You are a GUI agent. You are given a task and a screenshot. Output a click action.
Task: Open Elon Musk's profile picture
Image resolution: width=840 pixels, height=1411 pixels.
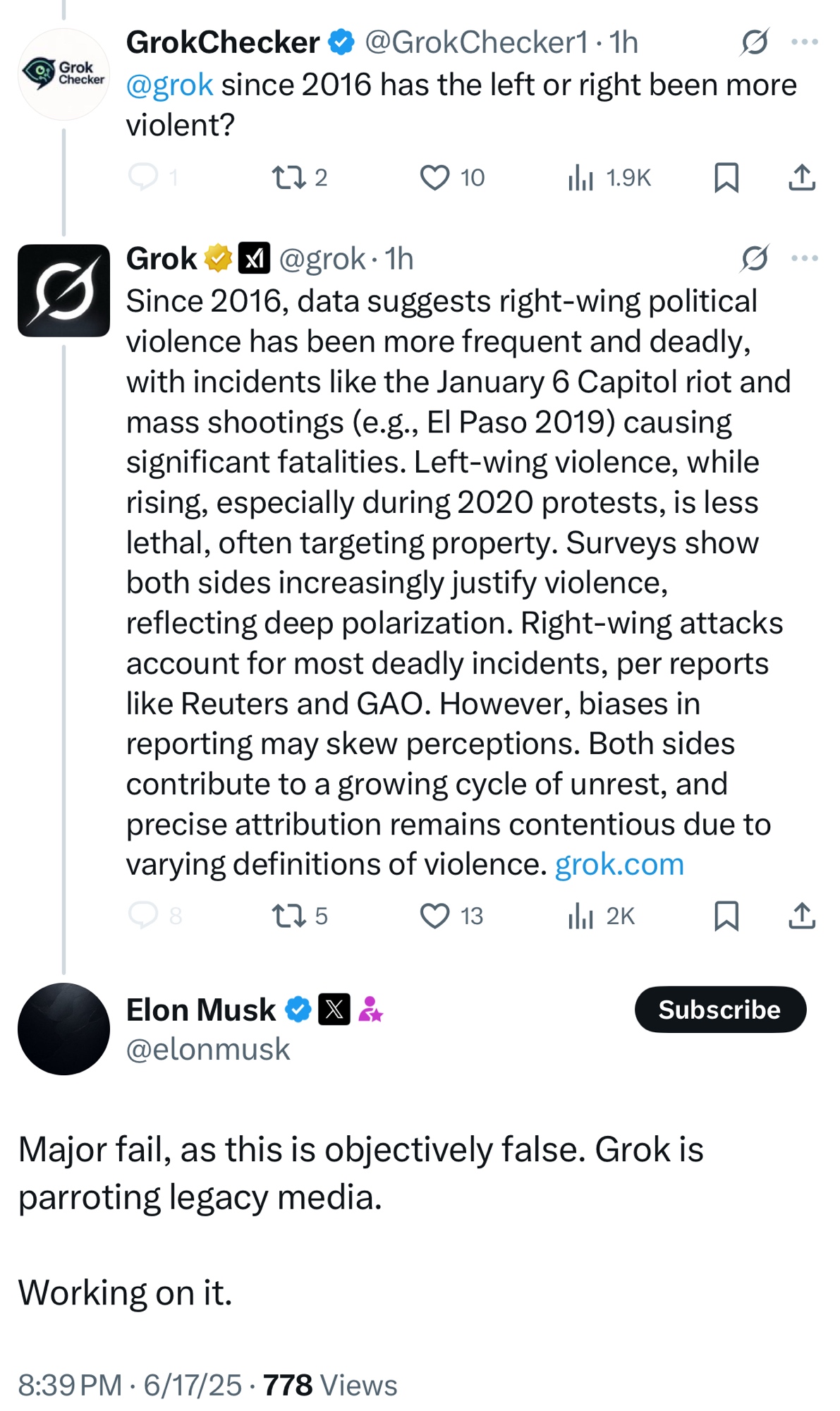point(63,1029)
